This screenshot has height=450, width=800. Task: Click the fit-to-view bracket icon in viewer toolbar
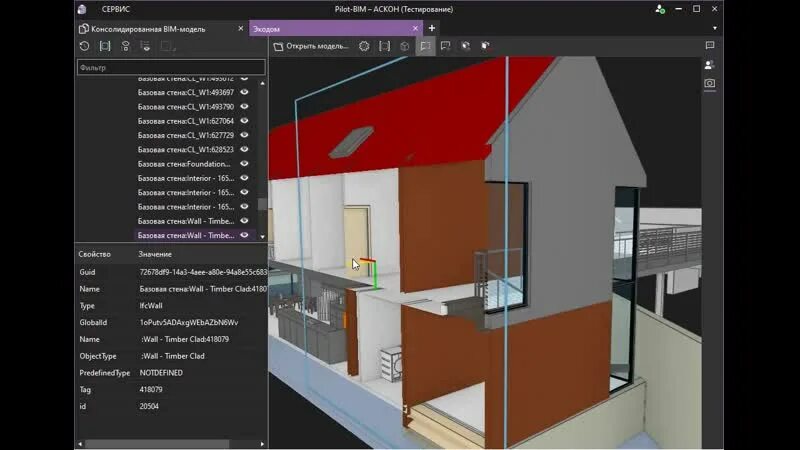tap(385, 46)
